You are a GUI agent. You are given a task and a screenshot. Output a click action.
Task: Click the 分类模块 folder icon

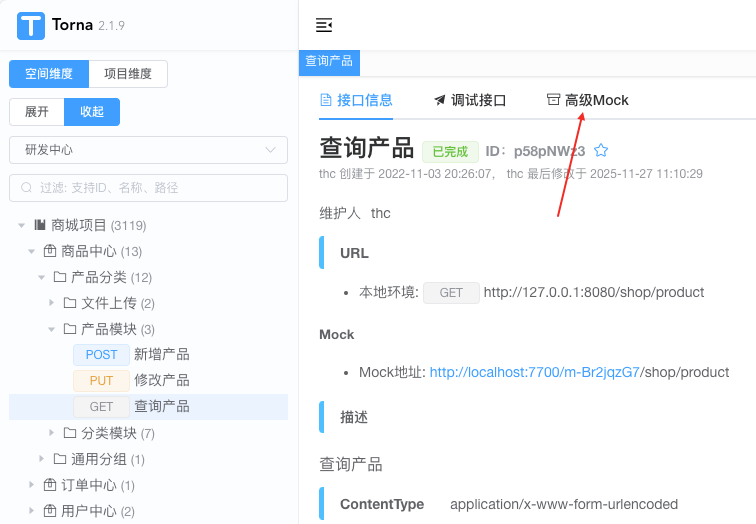70,433
